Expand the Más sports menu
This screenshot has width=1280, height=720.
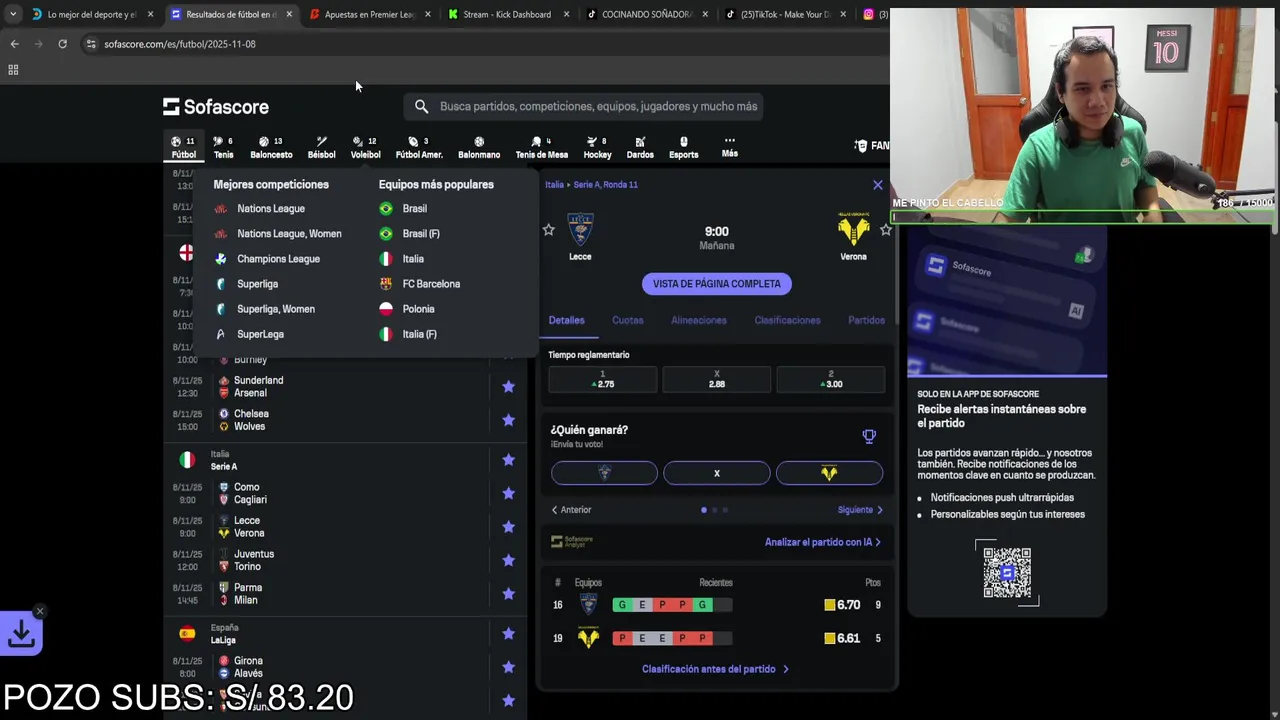[x=730, y=147]
